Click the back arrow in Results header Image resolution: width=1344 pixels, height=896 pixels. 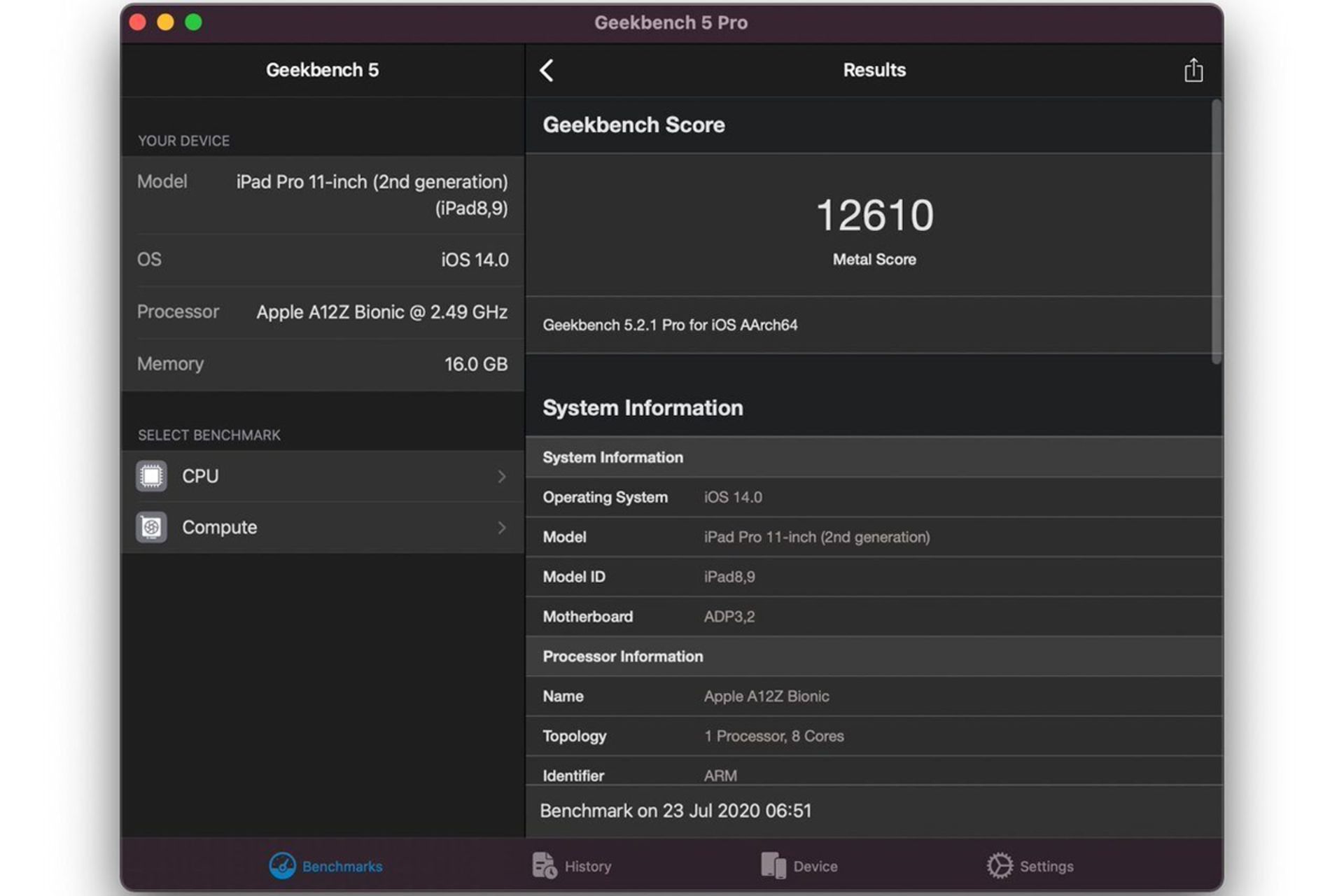[547, 70]
